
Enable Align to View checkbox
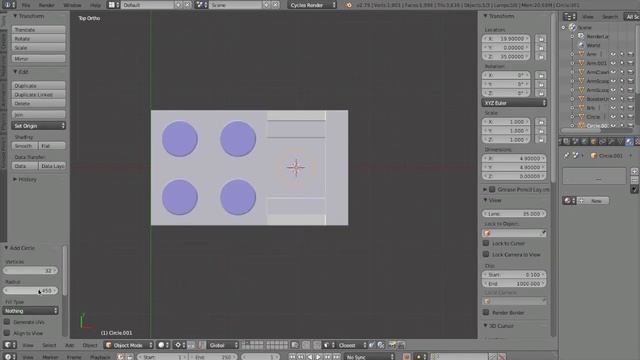pos(7,333)
